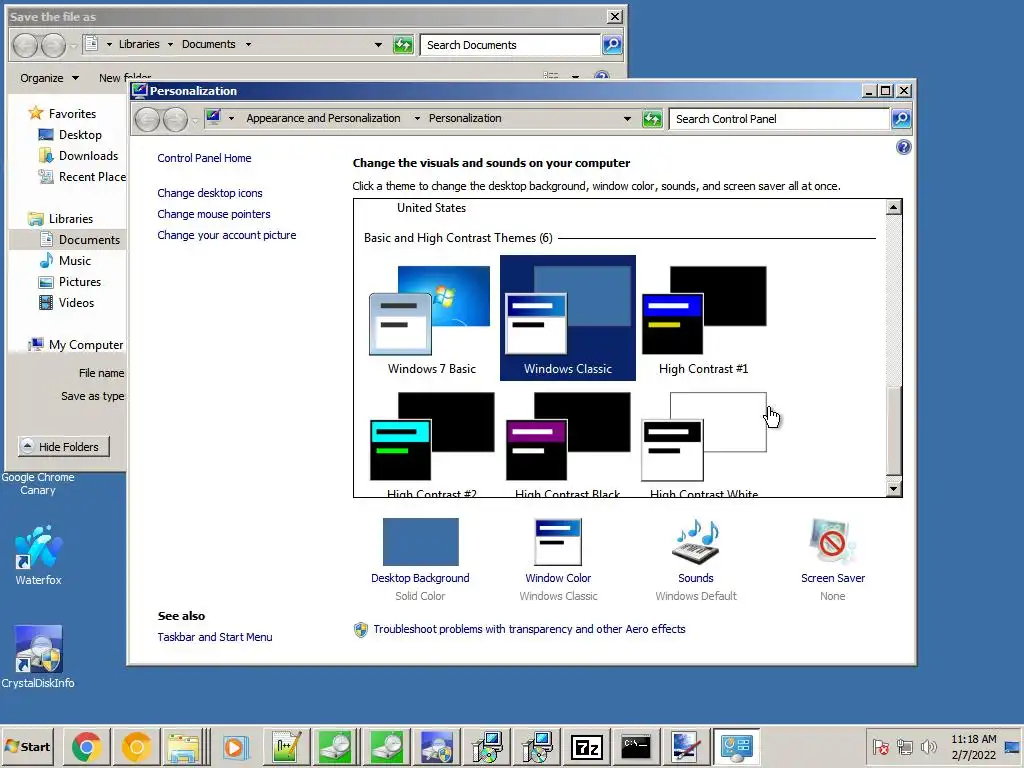This screenshot has height=768, width=1024.
Task: Click Back button in Personalization window
Action: [148, 119]
